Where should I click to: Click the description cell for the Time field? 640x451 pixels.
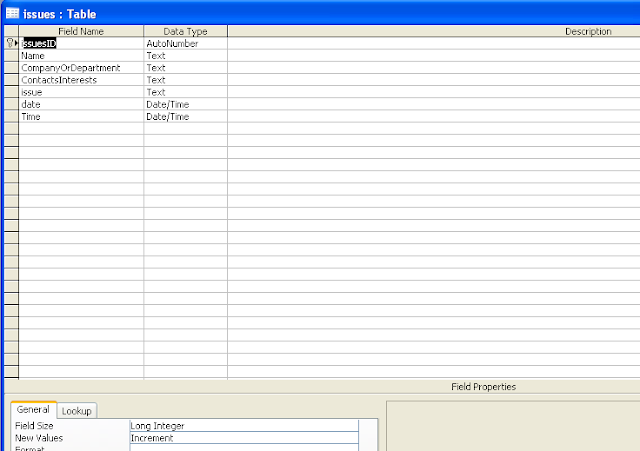click(434, 117)
